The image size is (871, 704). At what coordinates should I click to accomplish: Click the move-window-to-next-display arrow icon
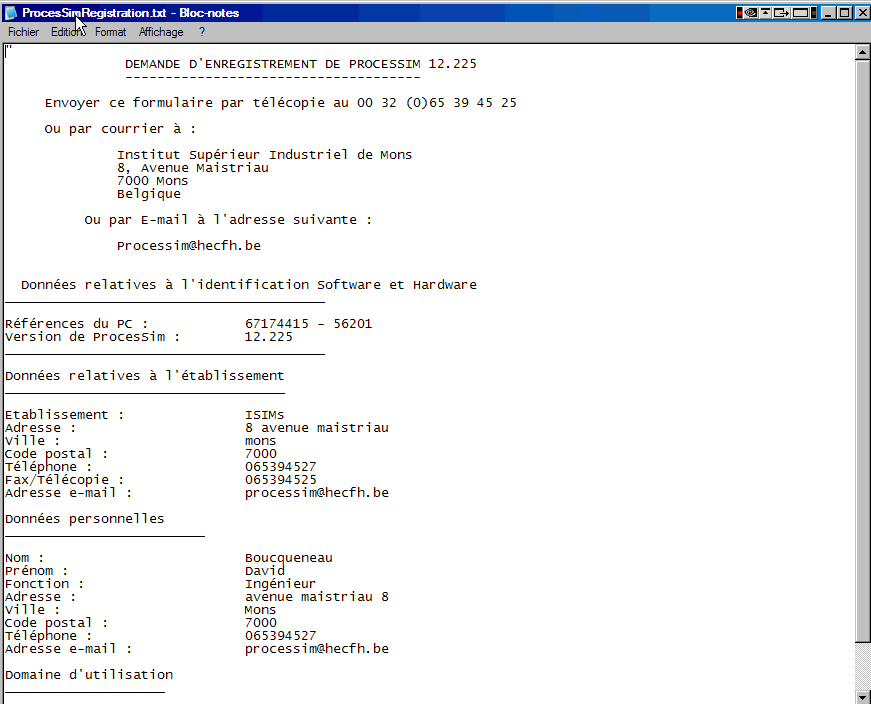click(x=782, y=13)
